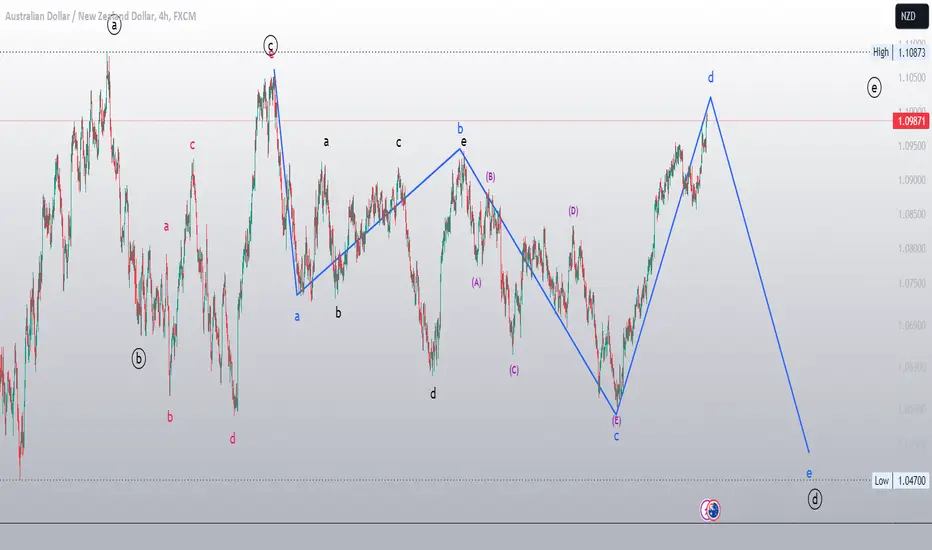Select the Low 1.04700 price label
932x550 pixels.
900,480
